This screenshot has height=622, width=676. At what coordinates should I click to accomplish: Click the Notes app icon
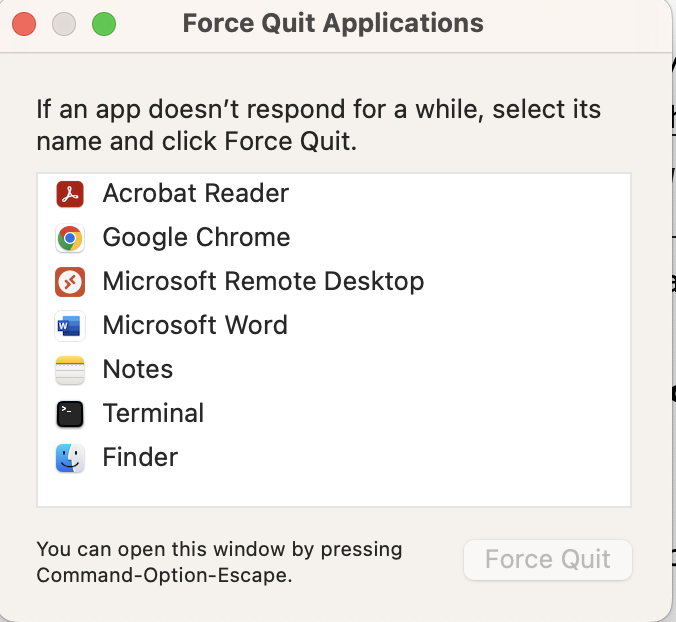click(x=70, y=370)
